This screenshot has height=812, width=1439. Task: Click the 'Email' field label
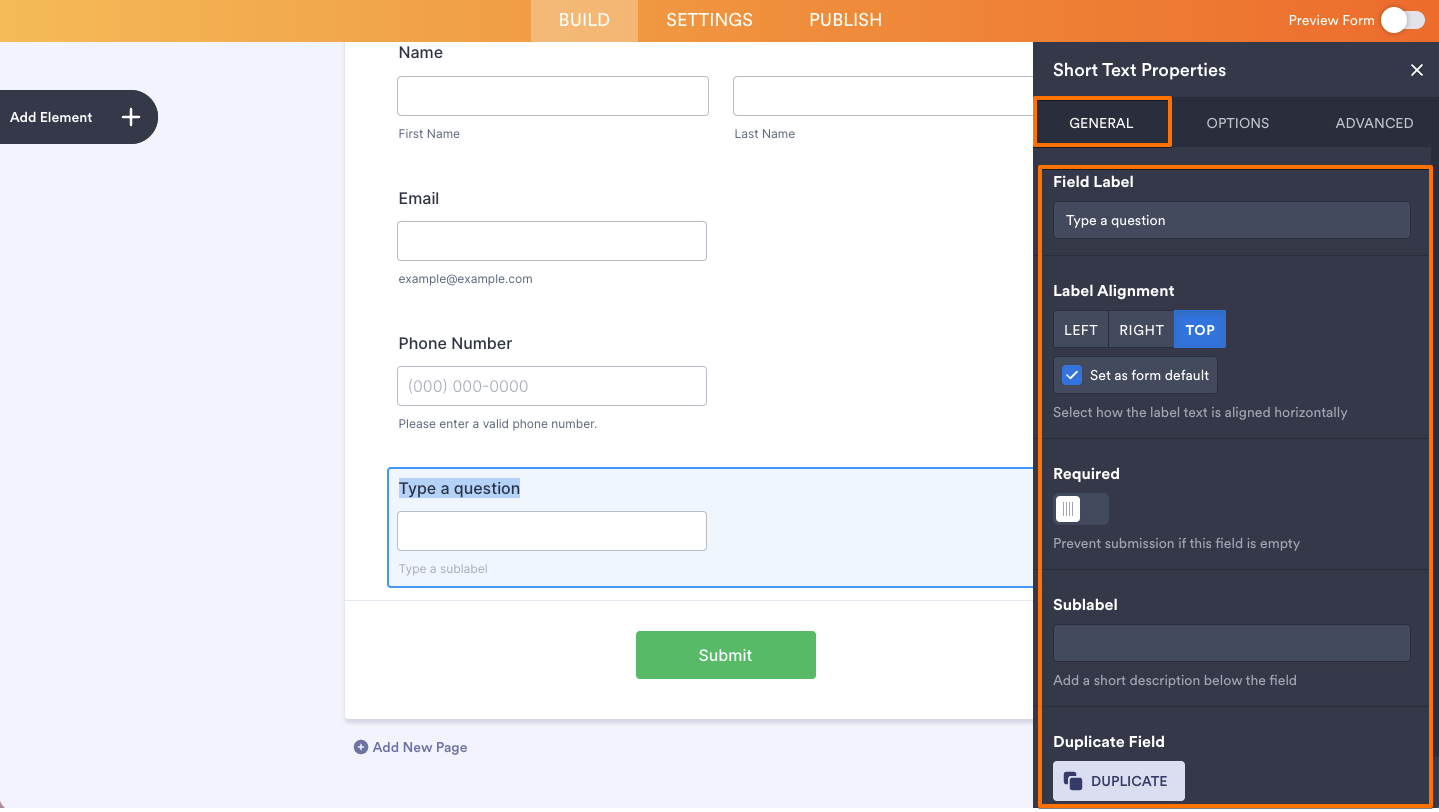(x=418, y=198)
